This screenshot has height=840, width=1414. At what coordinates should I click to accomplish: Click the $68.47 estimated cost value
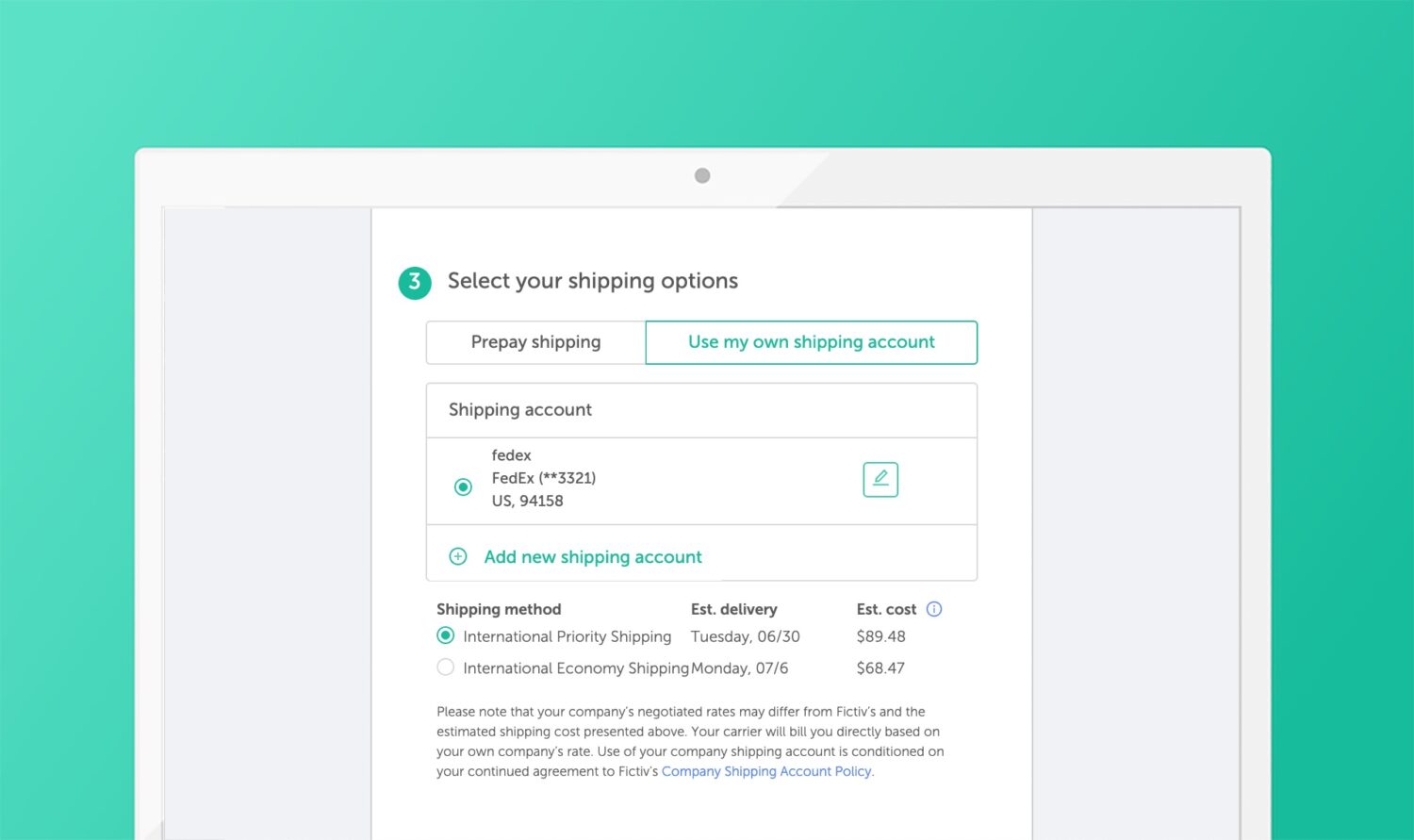[x=880, y=668]
